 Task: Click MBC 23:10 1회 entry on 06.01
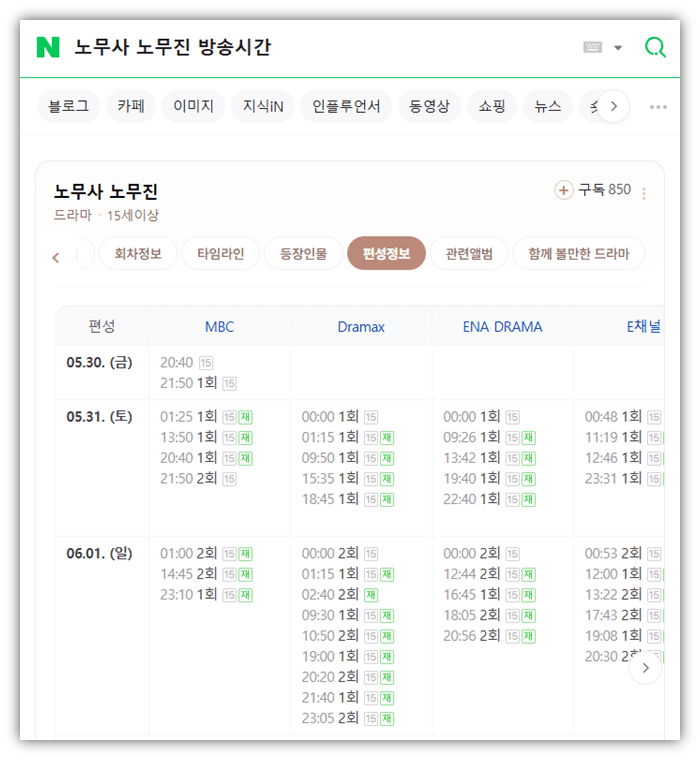206,595
